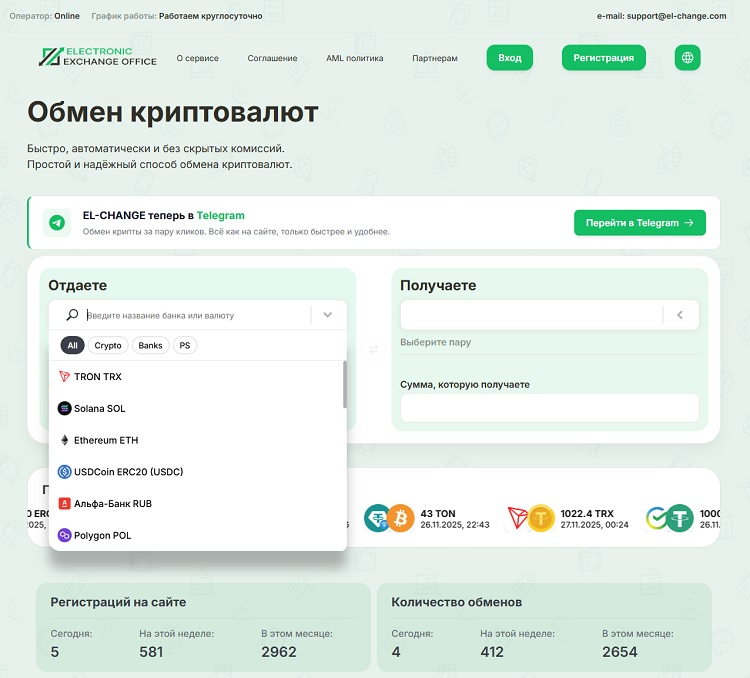Click the Ethereum ETH diamond icon
Viewport: 750px width, 678px height.
(x=65, y=440)
